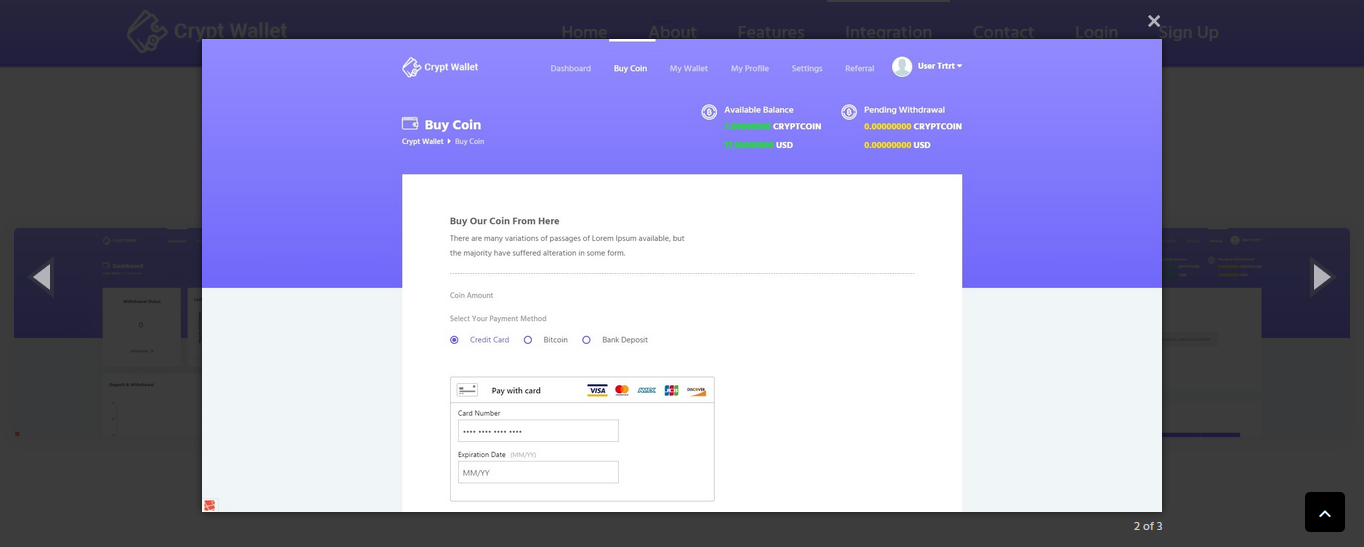Click the user avatar icon

click(902, 67)
